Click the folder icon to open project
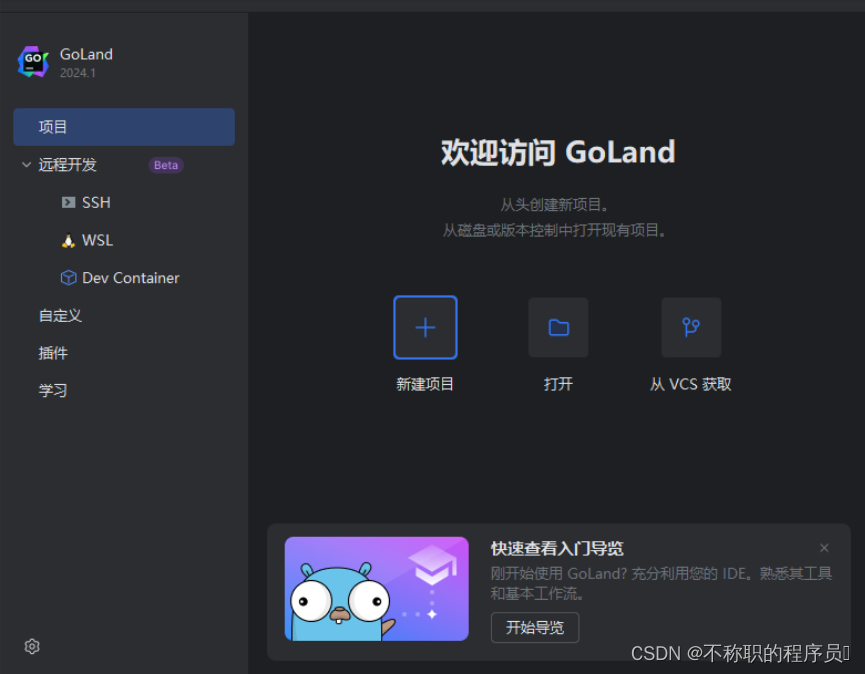The width and height of the screenshot is (865, 674). tap(558, 327)
